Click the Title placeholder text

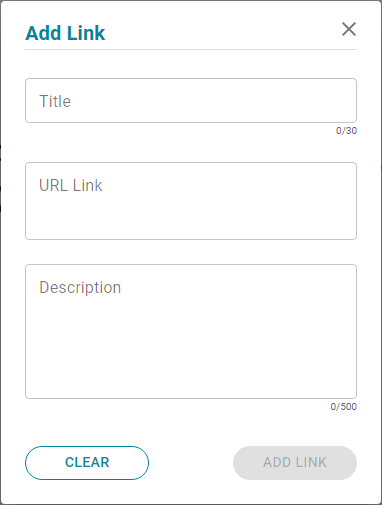tap(55, 101)
